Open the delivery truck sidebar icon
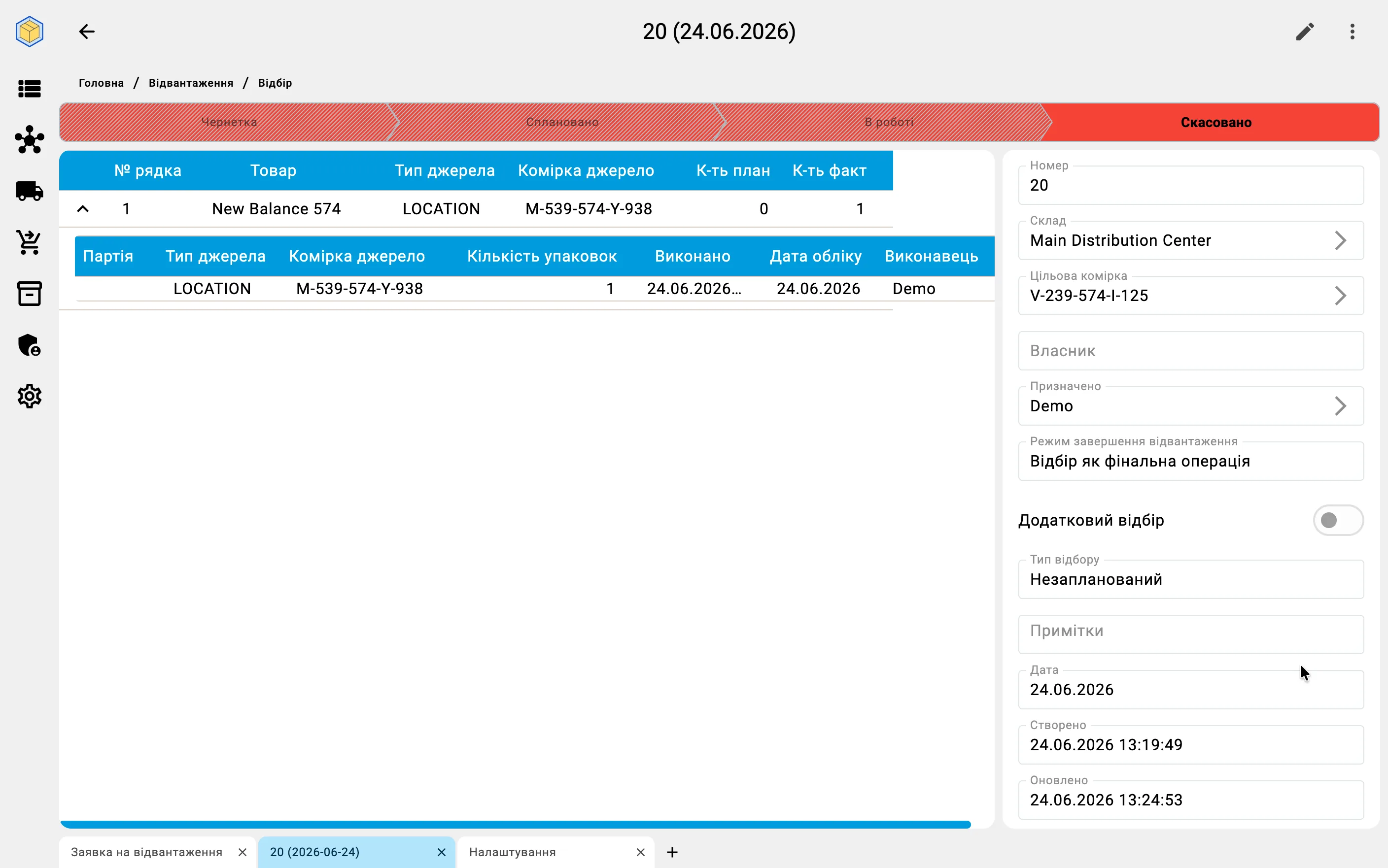Screen dimensions: 1388x868 29,191
